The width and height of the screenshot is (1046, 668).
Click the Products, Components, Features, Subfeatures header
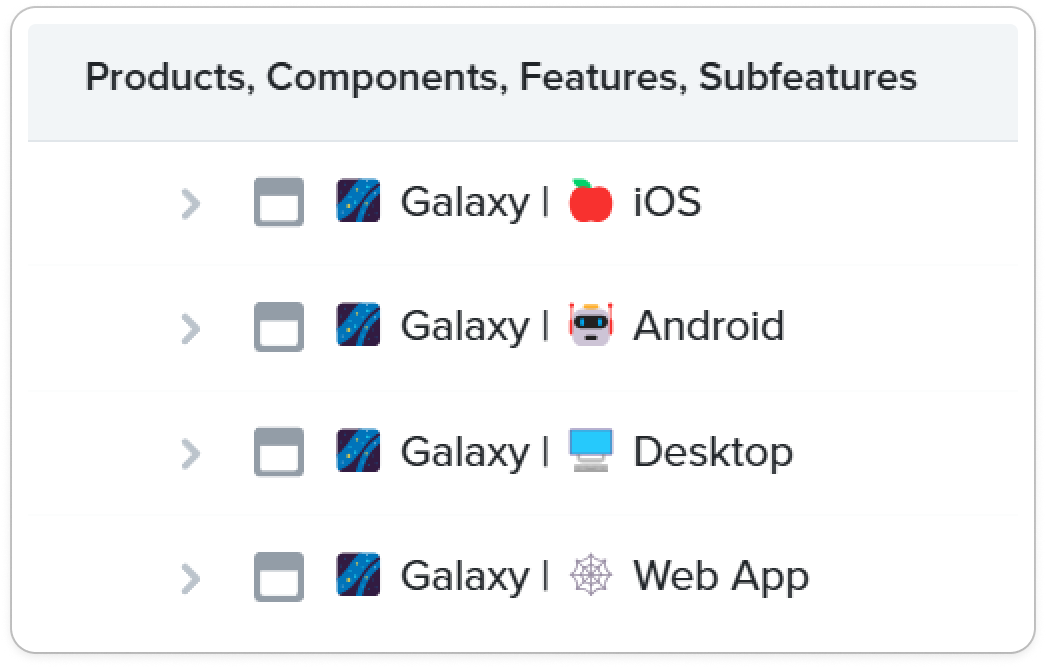coord(501,77)
